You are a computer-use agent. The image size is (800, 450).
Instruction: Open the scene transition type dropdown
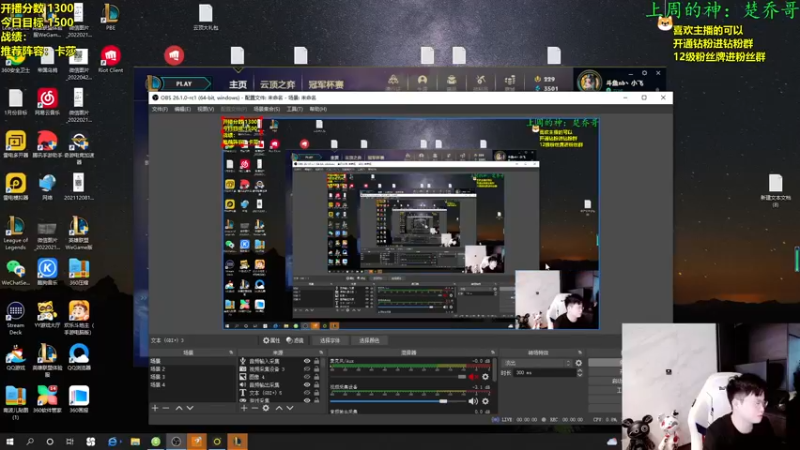(x=537, y=363)
